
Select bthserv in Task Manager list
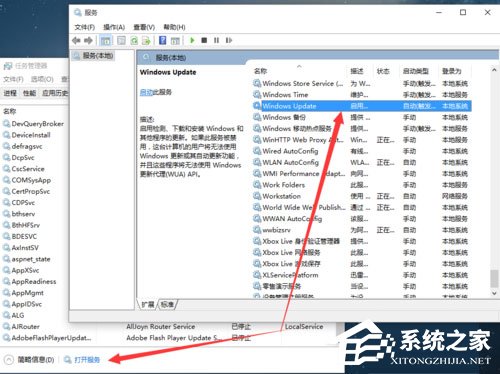coord(23,214)
